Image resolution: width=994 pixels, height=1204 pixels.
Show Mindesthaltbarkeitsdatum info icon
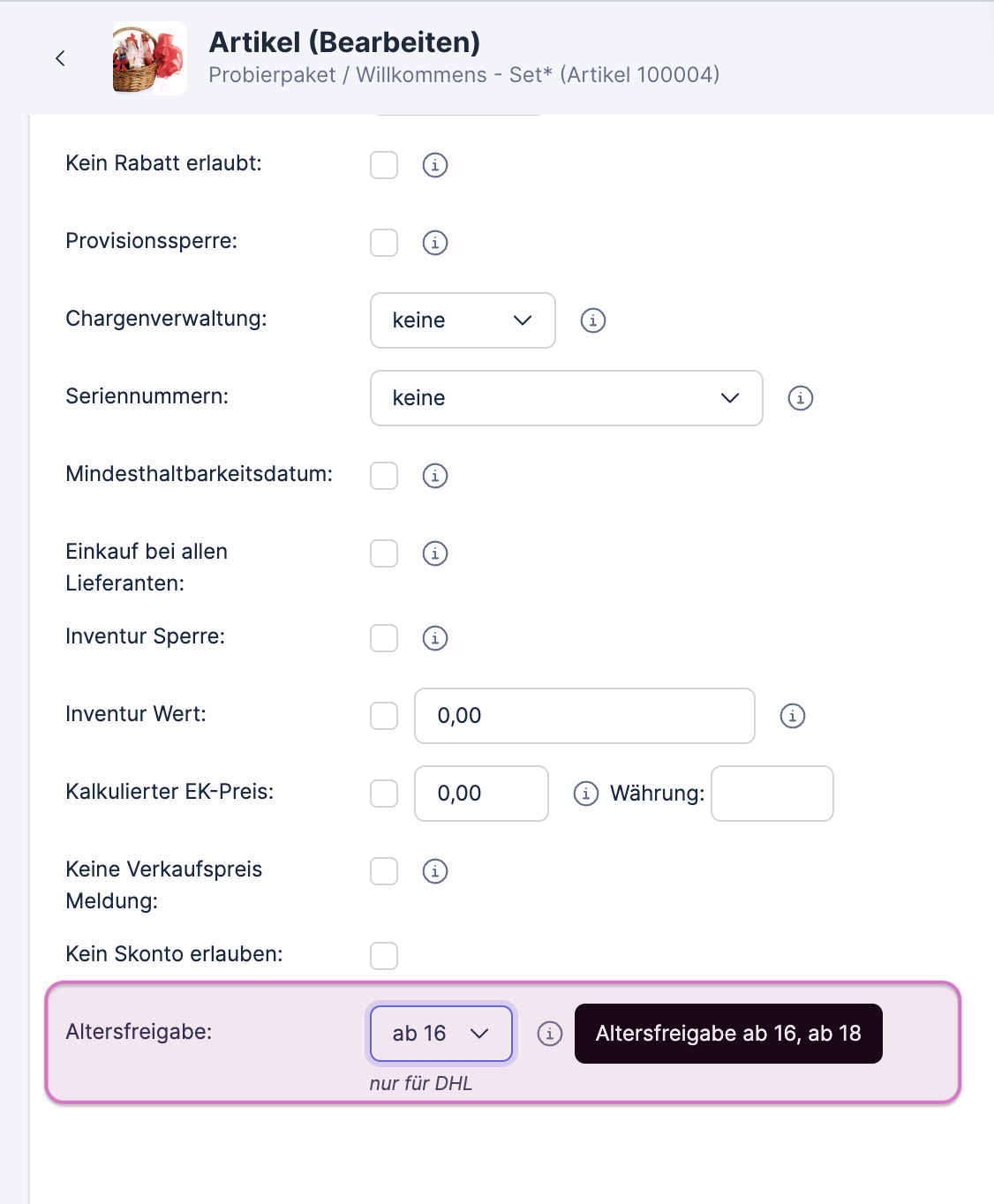pyautogui.click(x=435, y=476)
